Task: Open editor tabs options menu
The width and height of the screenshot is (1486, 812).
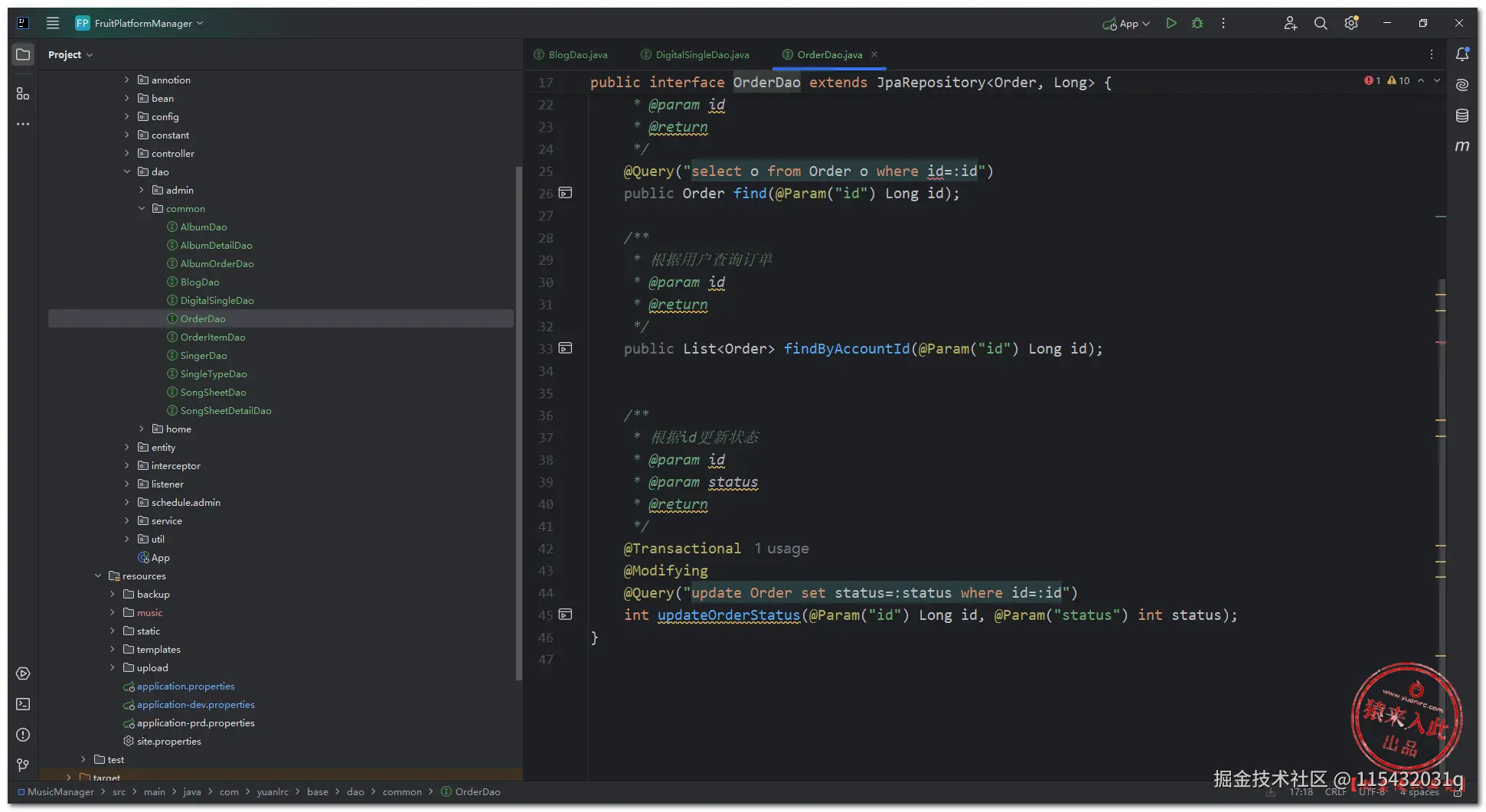Action: click(1431, 54)
